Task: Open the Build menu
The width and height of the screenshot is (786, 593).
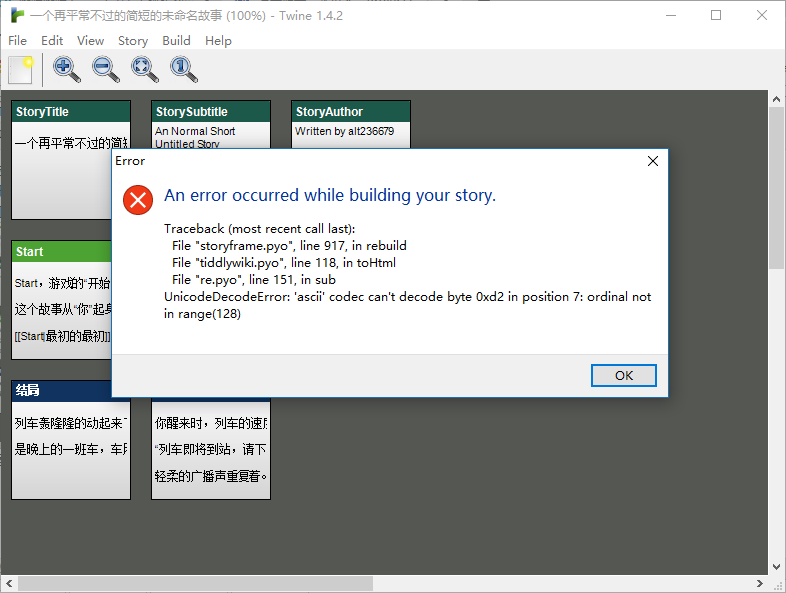Action: tap(176, 41)
